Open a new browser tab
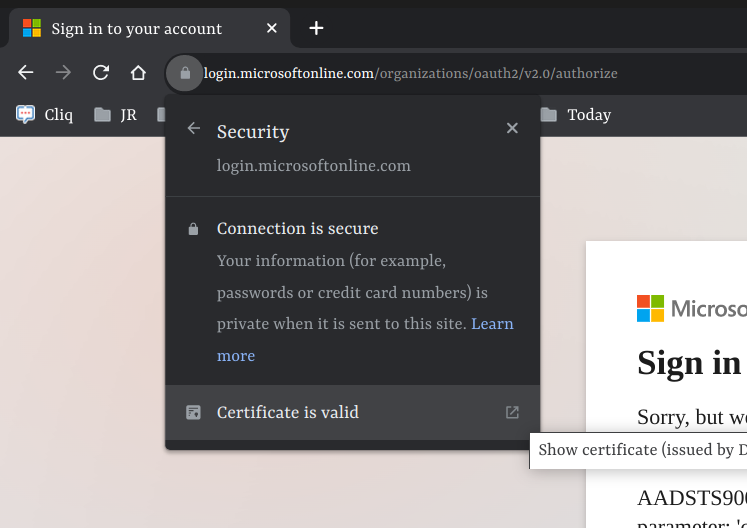The image size is (747, 528). [x=316, y=28]
